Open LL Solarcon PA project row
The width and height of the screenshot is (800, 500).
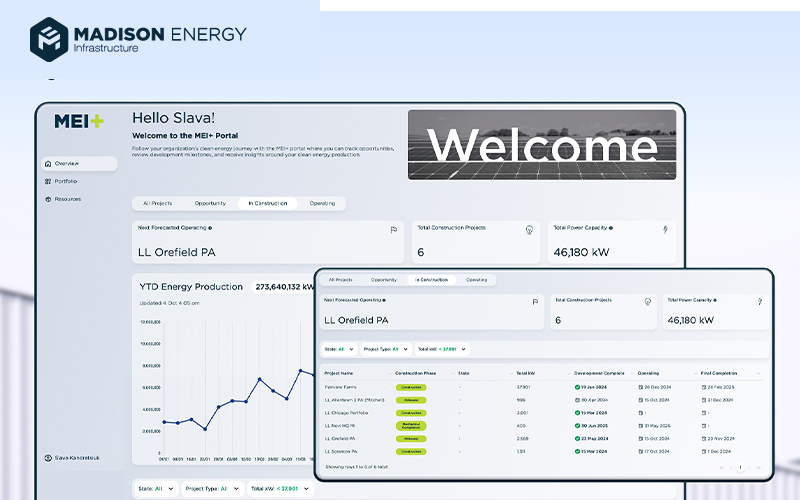click(x=544, y=452)
